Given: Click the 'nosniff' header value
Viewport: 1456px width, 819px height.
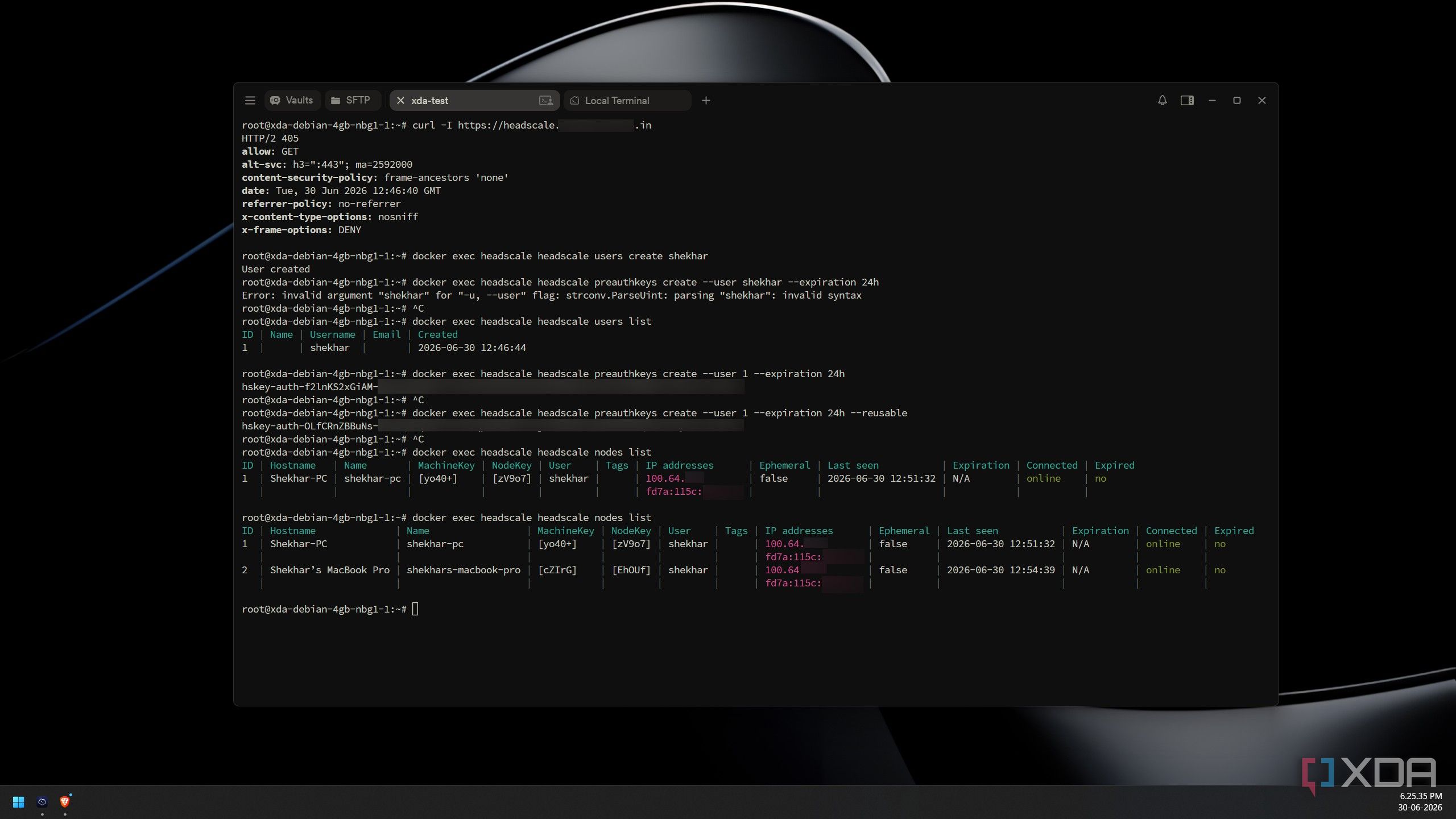Looking at the screenshot, I should [398, 217].
